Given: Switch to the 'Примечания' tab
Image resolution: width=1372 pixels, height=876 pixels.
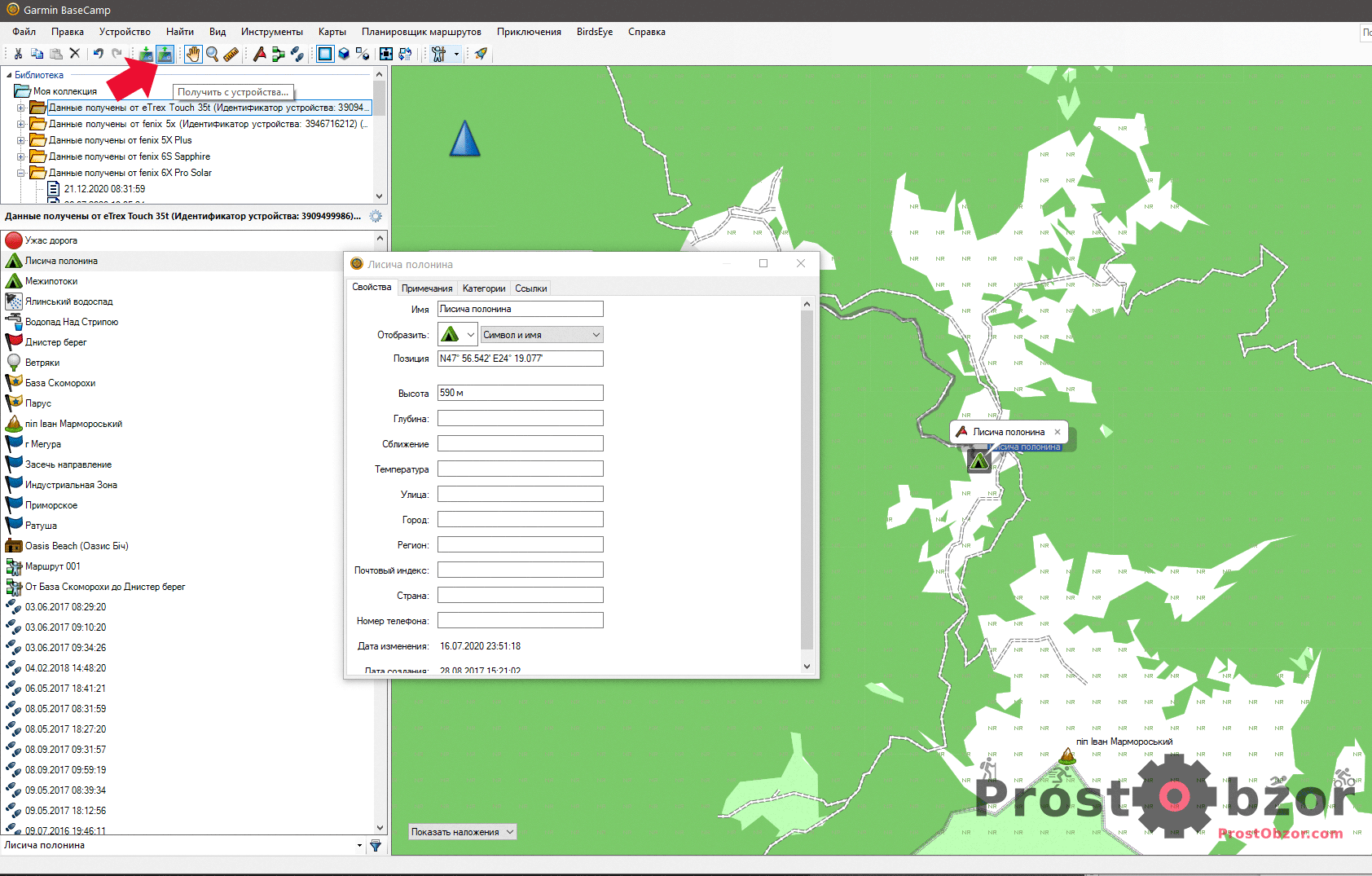Looking at the screenshot, I should tap(427, 288).
